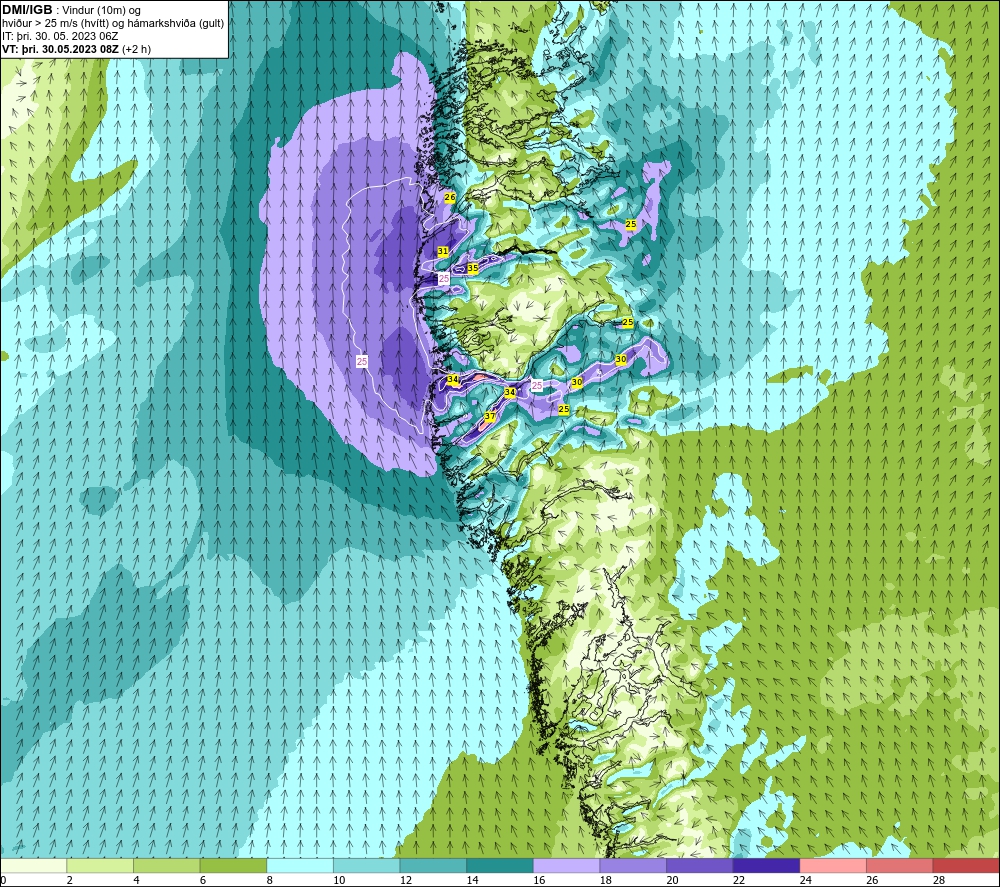Click the 'DMI/IGB' title text in header box
The height and width of the screenshot is (887, 1000).
27,10
